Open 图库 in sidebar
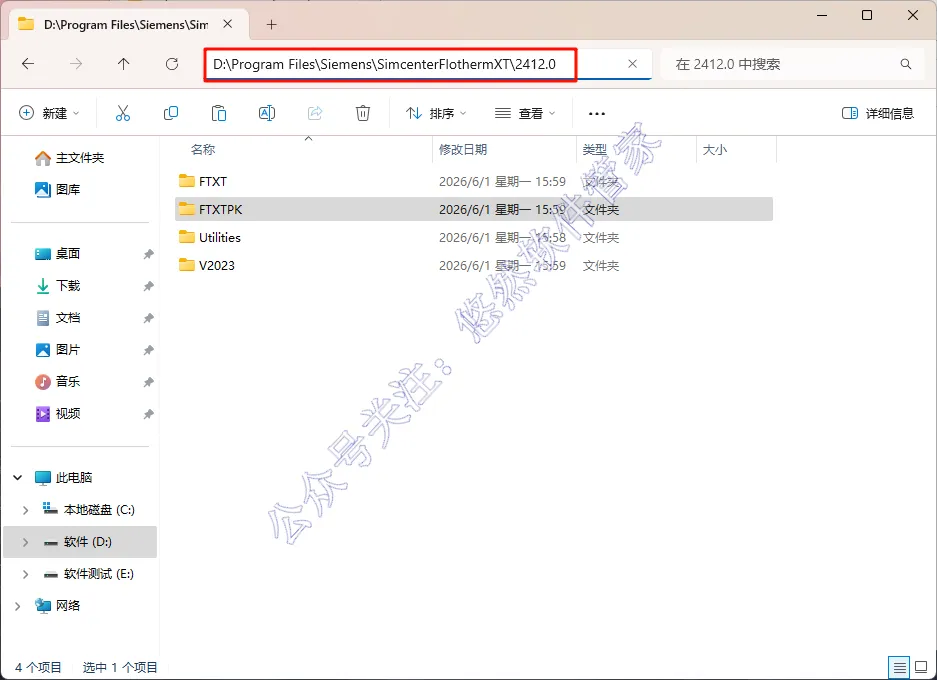Viewport: 937px width, 680px height. tap(57, 189)
